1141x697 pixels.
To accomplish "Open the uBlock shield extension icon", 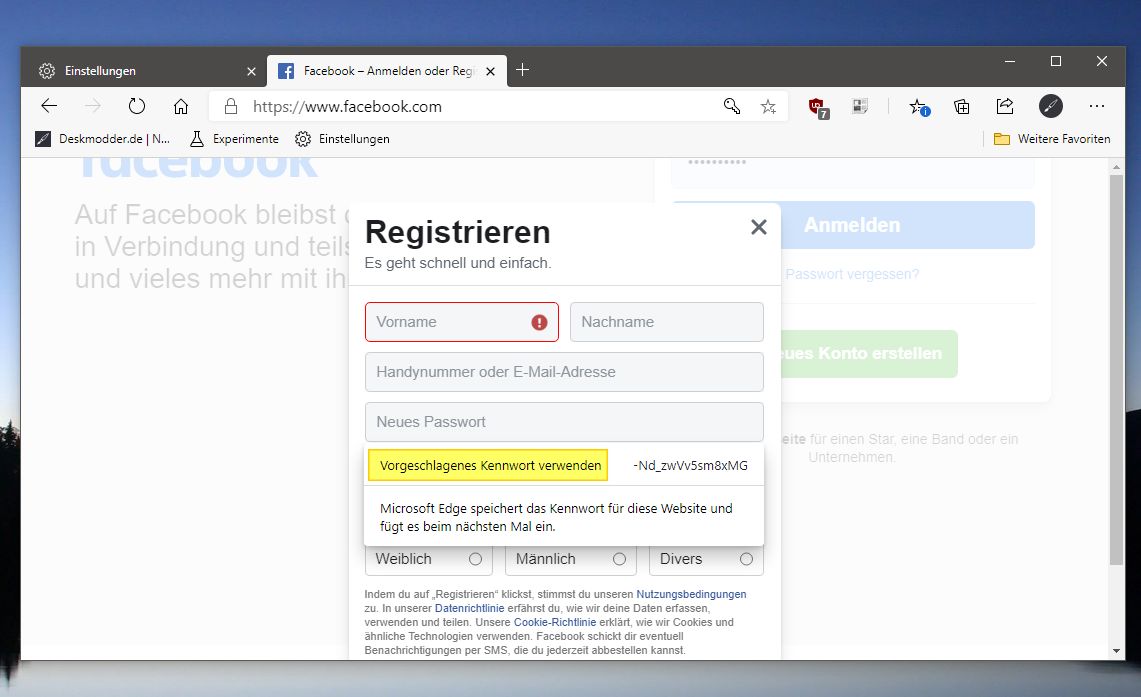I will coord(819,108).
